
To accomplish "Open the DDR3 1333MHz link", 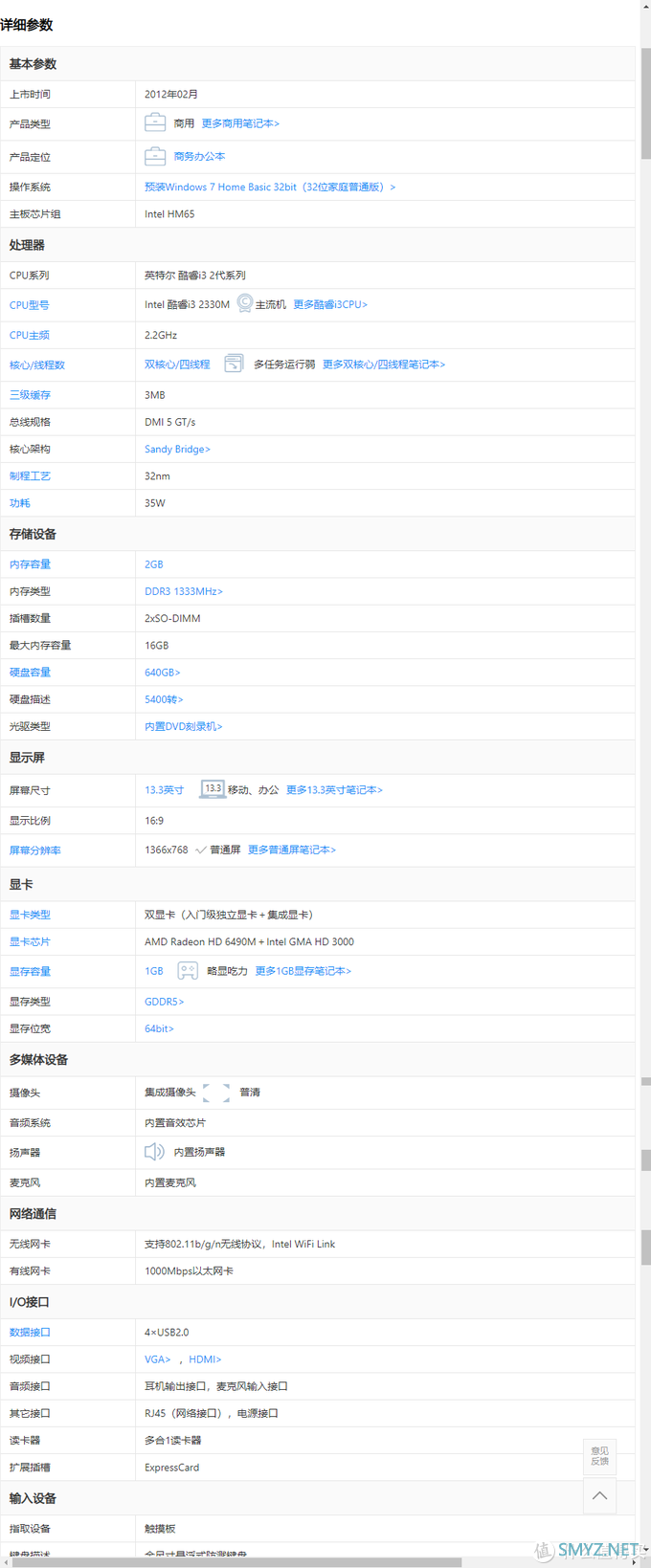I will click(184, 591).
